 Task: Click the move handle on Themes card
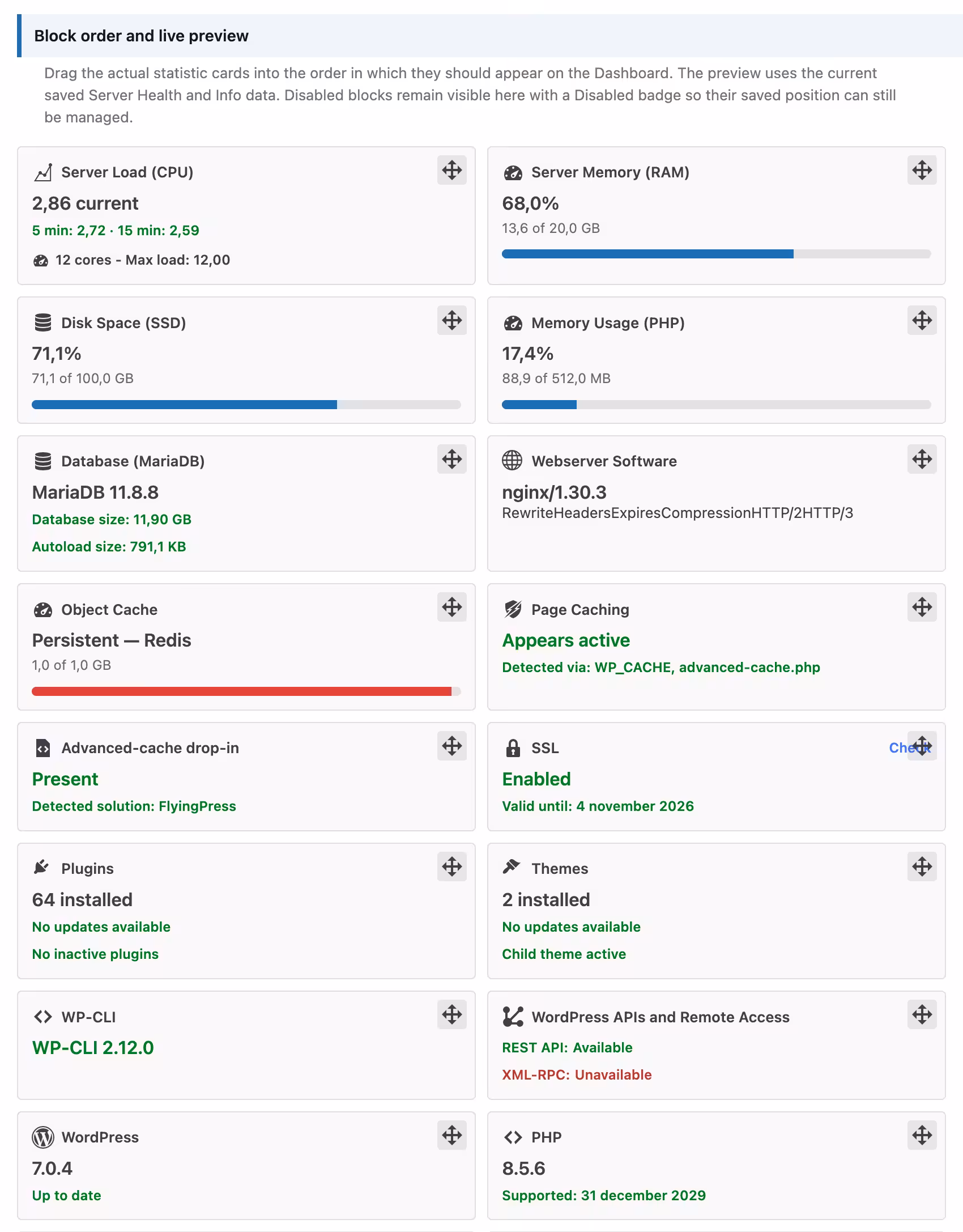tap(922, 866)
